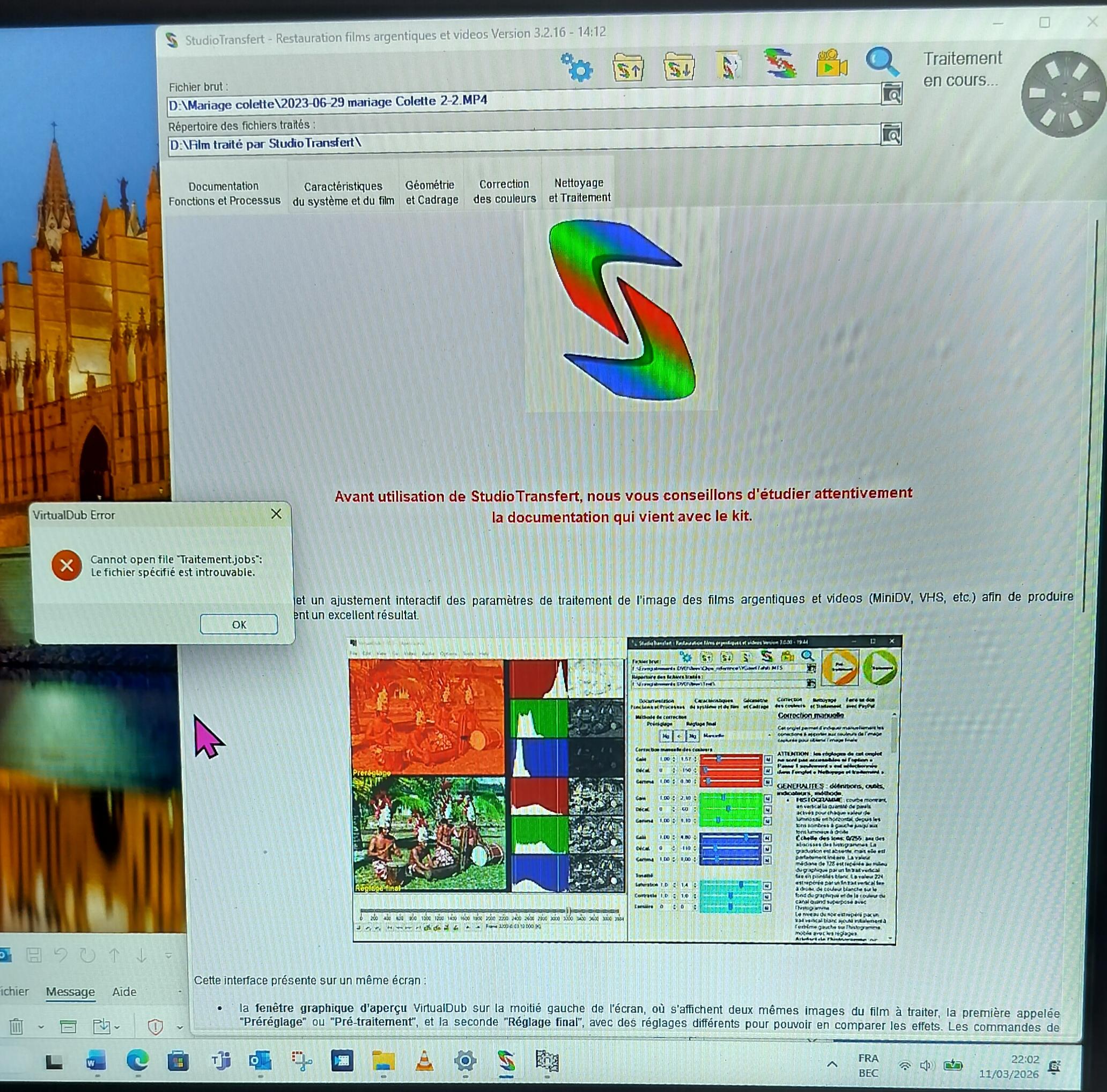Expand the delete button dropdown arrow
Viewport: 1107px width, 1092px height.
(41, 1027)
